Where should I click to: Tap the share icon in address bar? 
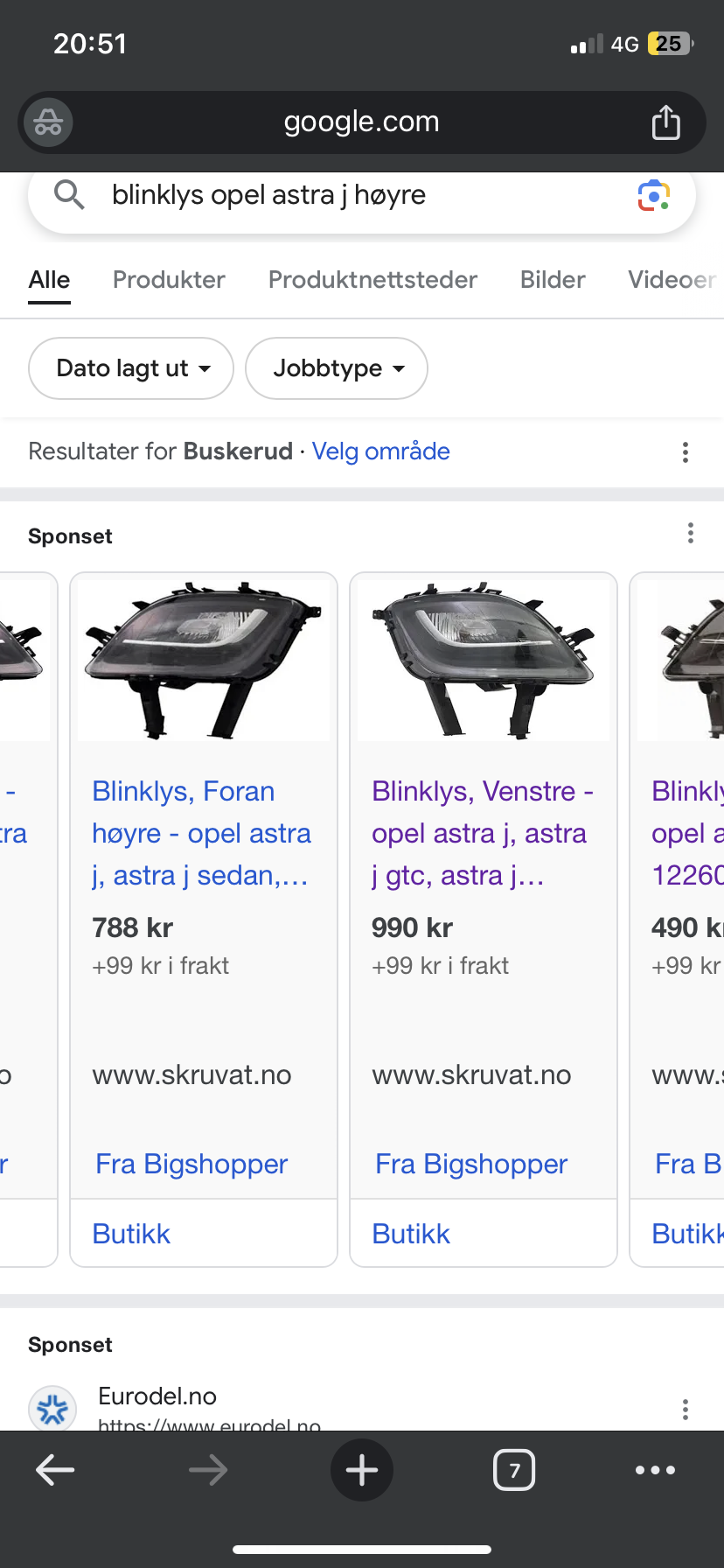[665, 122]
